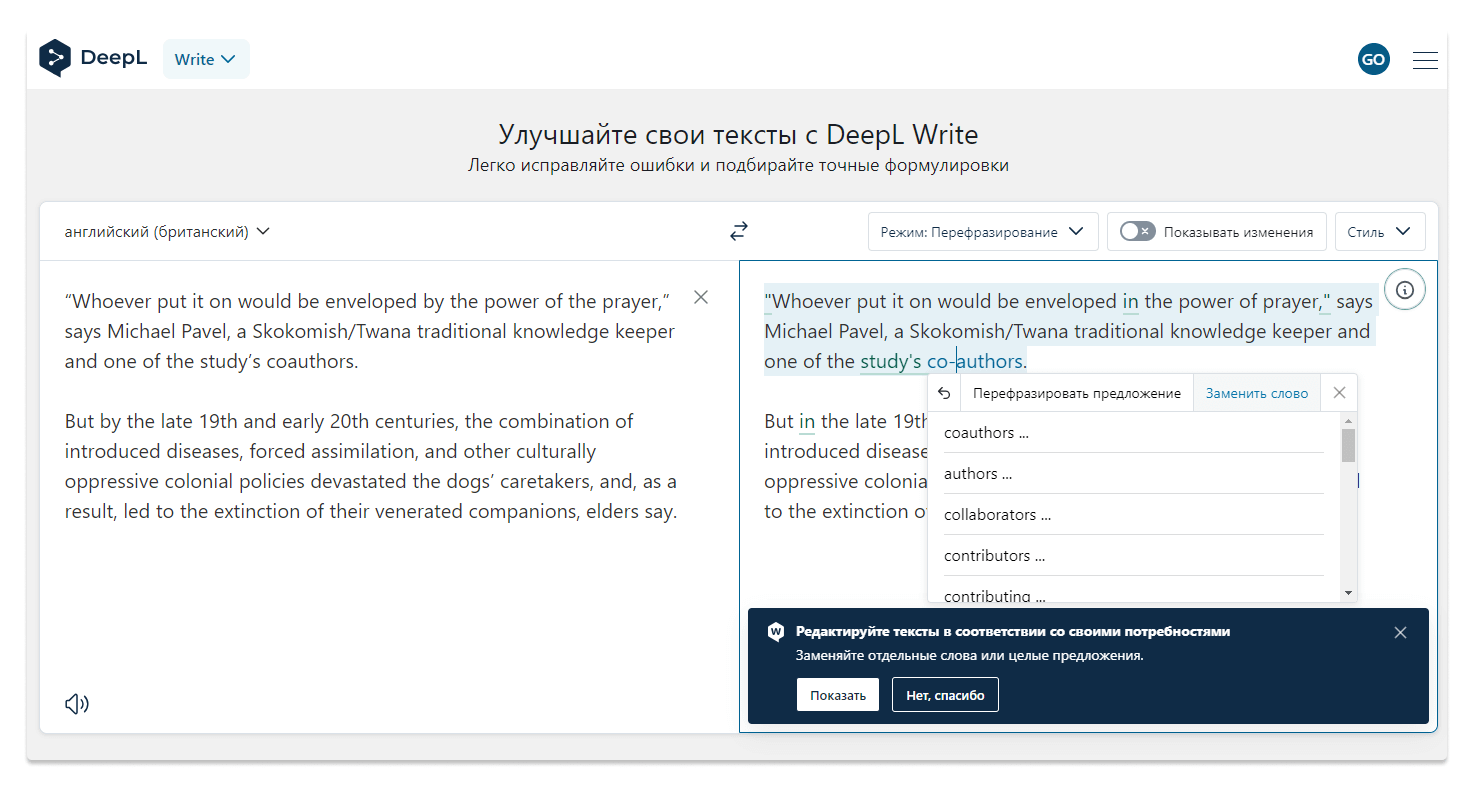Viewport: 1474px width, 788px height.
Task: Click word "co-authors" in output text
Action: 975,361
